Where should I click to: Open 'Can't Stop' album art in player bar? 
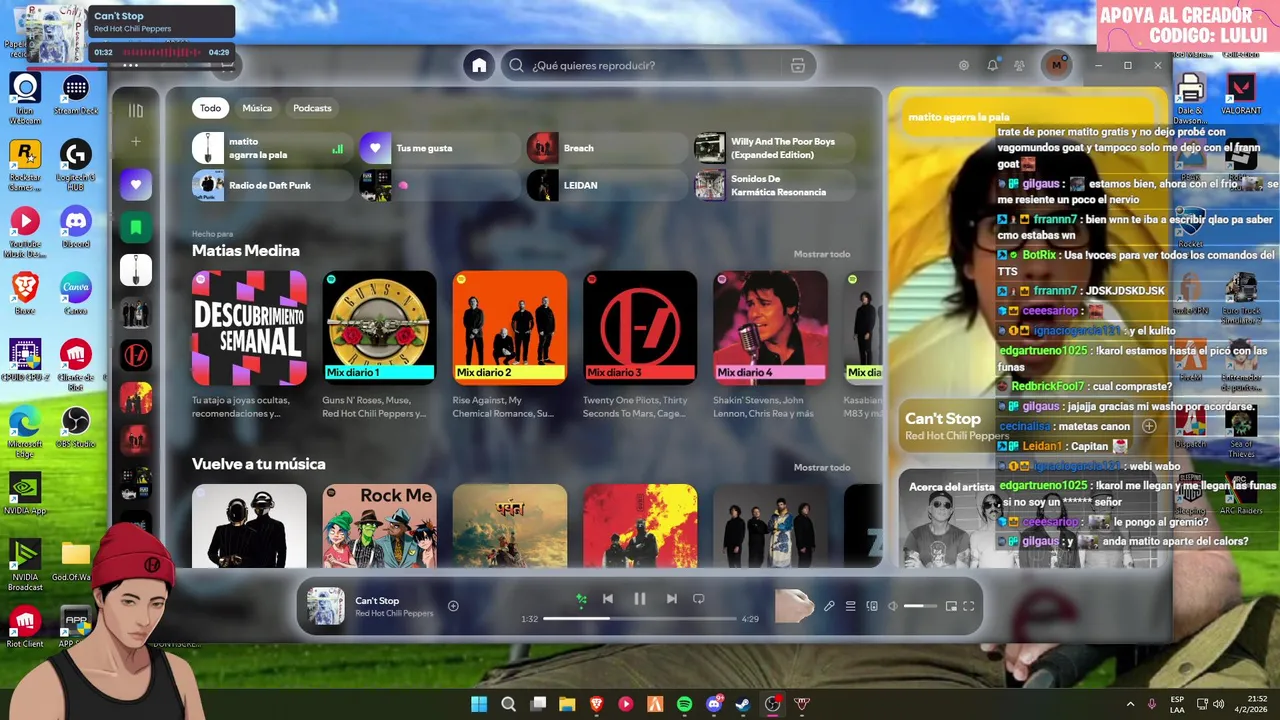tap(325, 606)
